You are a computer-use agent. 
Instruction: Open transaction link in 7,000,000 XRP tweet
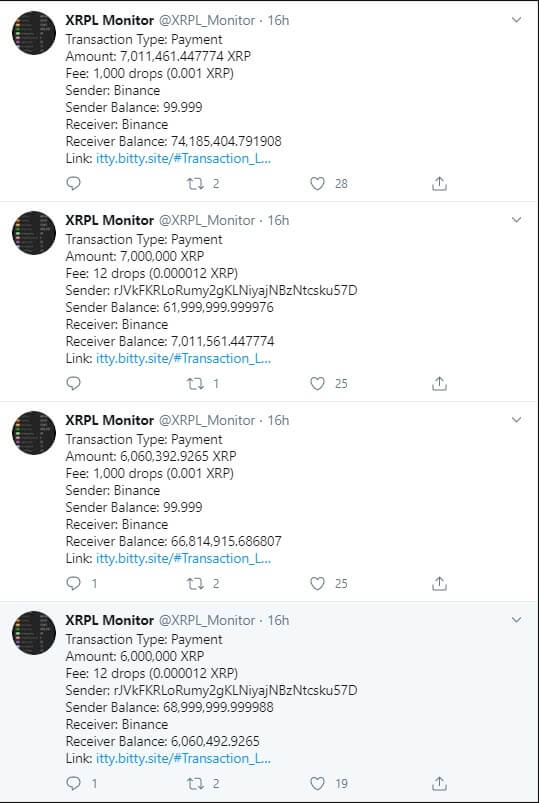click(183, 358)
